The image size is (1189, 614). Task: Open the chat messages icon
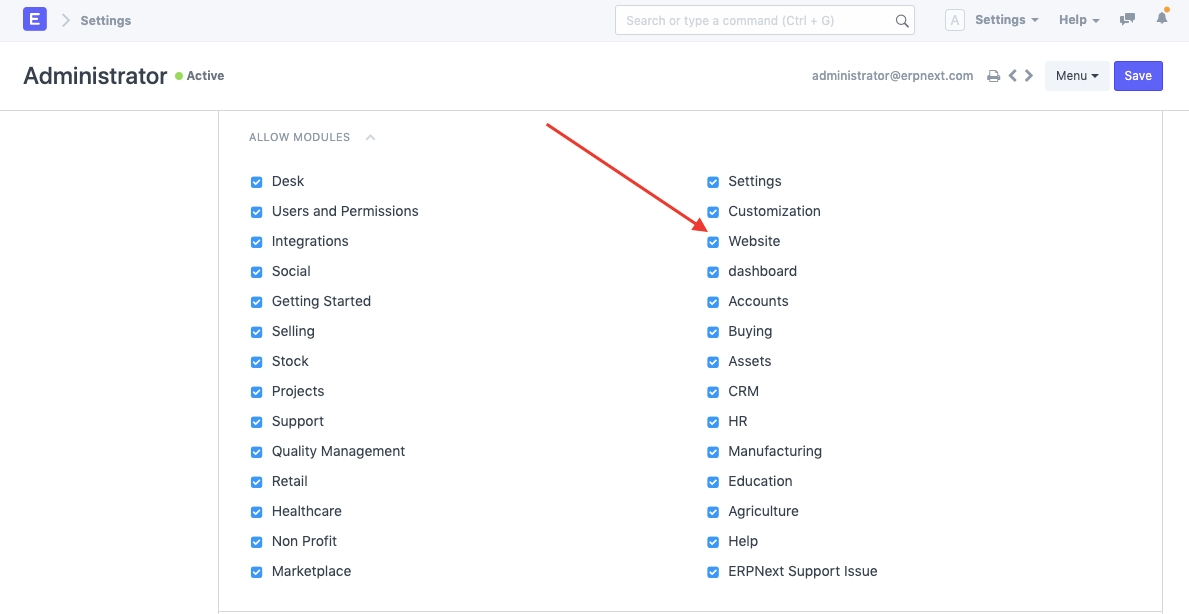pos(1128,20)
